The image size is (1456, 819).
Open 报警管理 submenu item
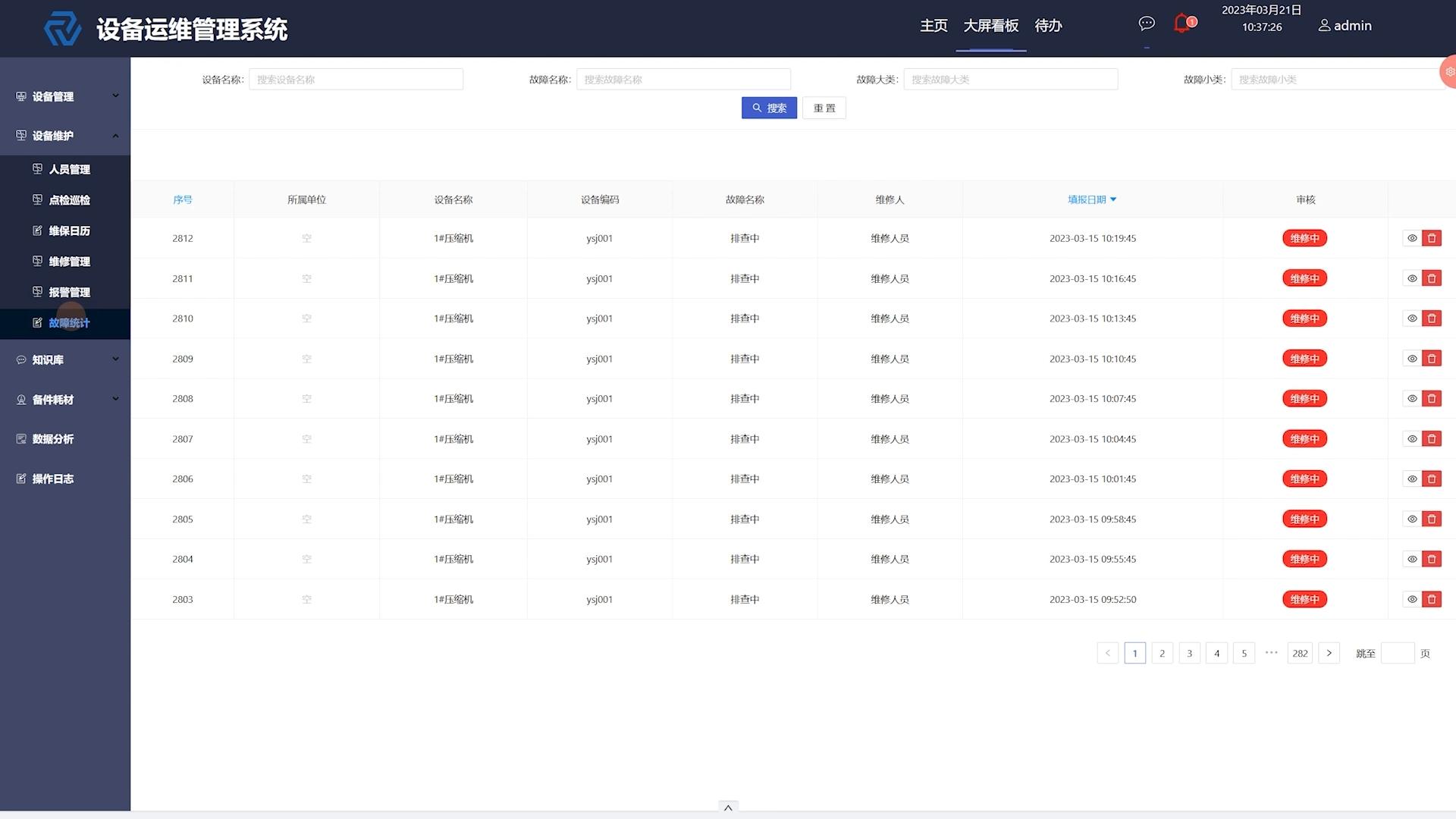click(65, 292)
